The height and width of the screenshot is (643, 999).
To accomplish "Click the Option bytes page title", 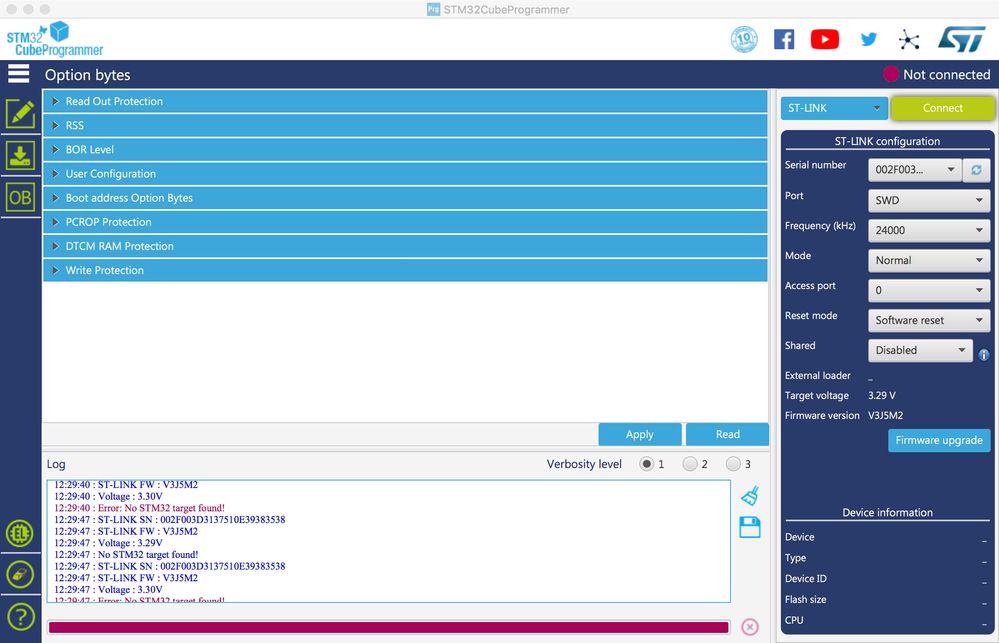I will [x=87, y=75].
